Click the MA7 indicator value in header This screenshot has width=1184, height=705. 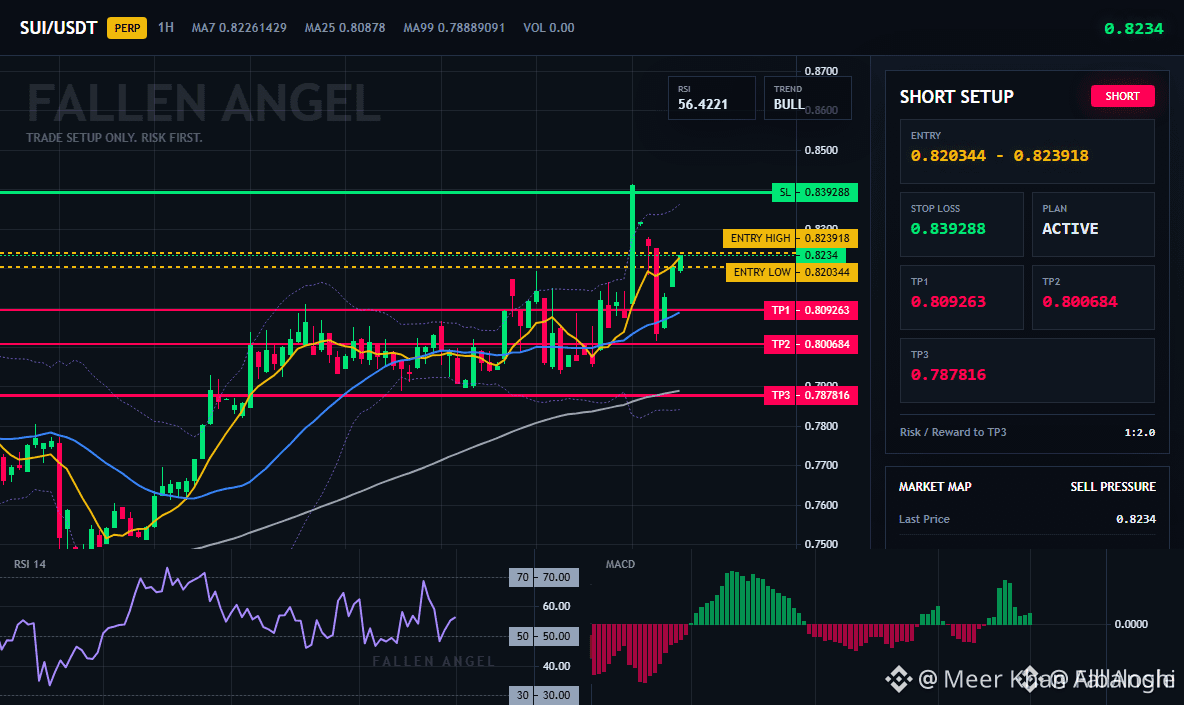click(x=239, y=28)
